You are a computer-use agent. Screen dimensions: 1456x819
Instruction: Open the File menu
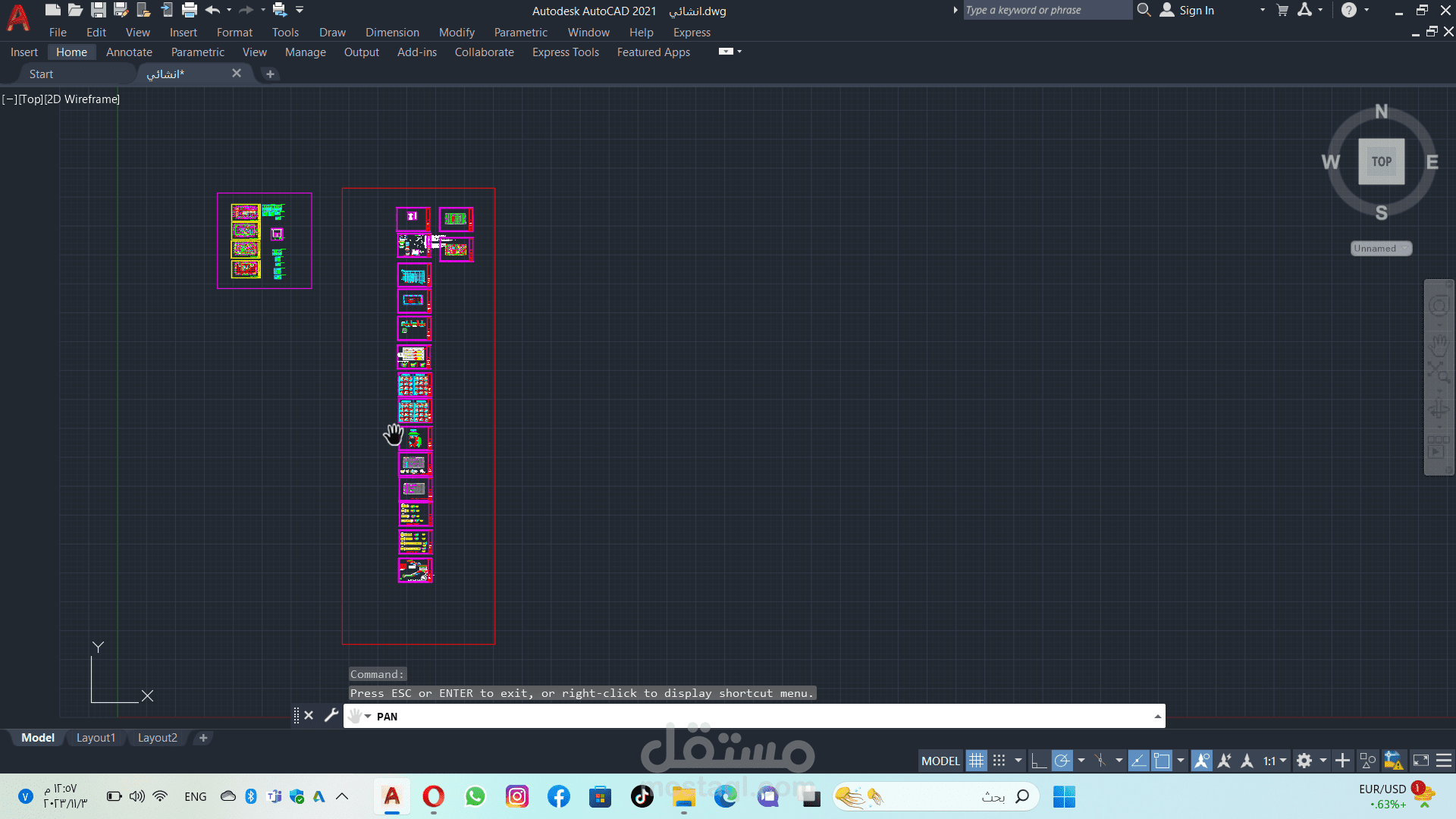58,32
